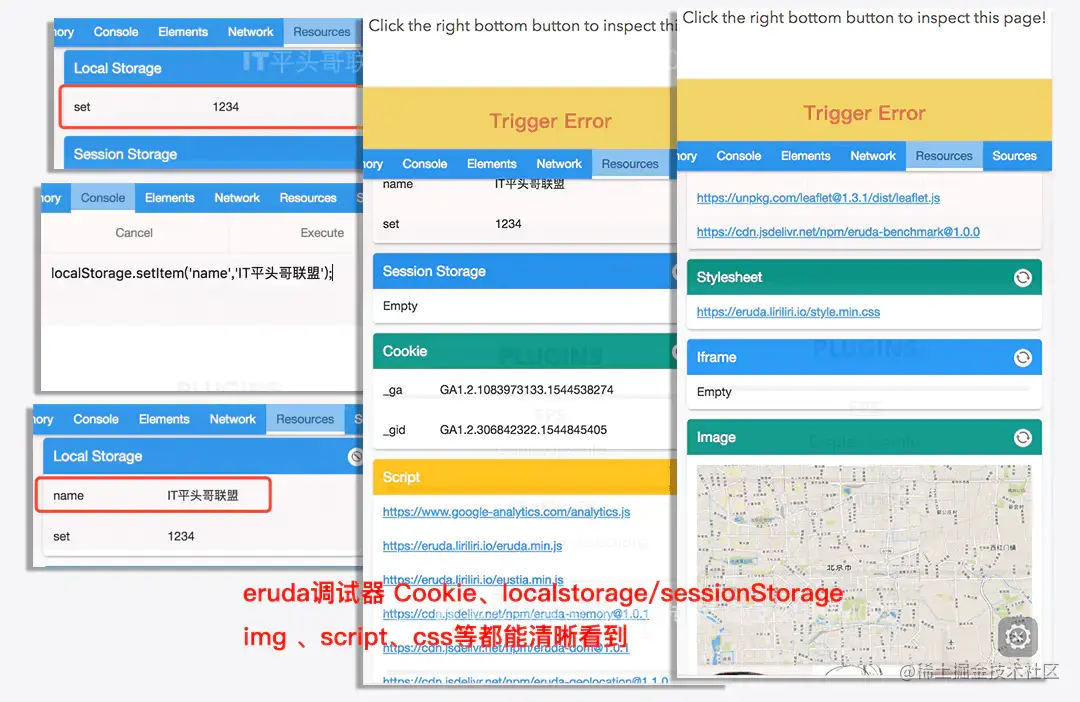Select Resources tab above the red-boxed set row
This screenshot has width=1080, height=702.
(322, 32)
